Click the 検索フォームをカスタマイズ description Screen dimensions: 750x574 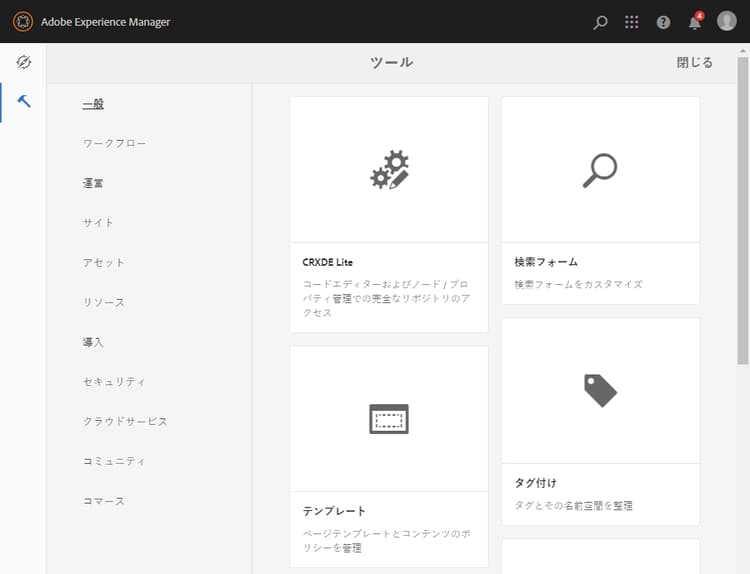pos(578,284)
